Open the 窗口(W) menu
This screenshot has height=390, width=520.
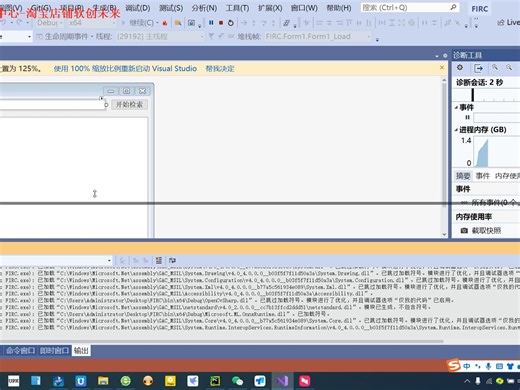pyautogui.click(x=304, y=8)
